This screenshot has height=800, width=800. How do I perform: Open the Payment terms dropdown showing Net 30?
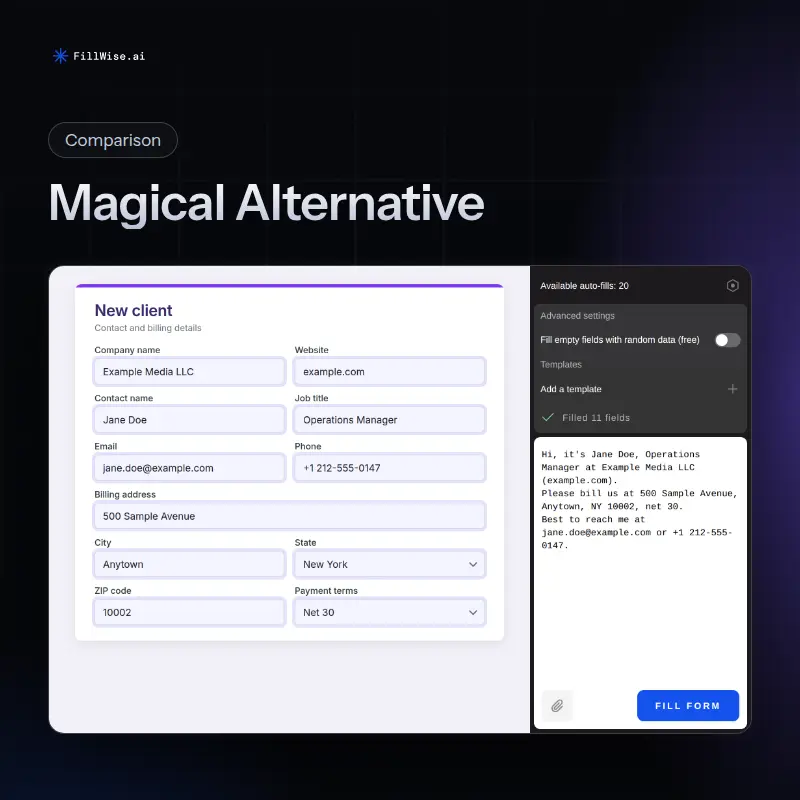tap(390, 612)
